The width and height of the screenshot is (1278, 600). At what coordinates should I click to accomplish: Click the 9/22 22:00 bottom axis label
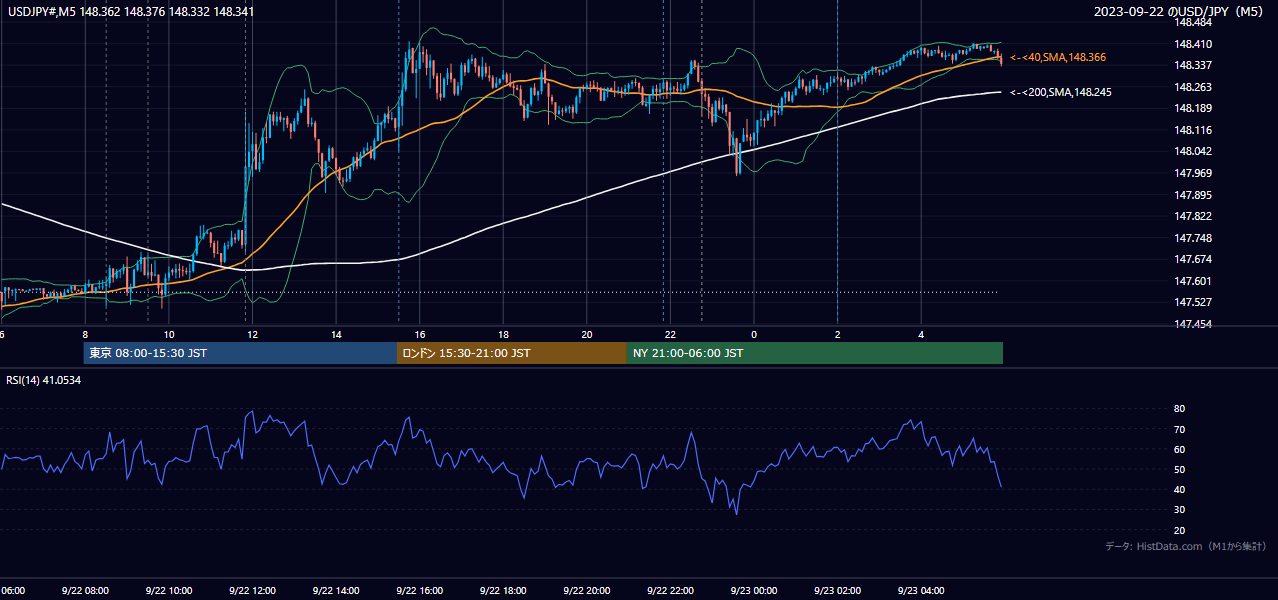tap(670, 590)
